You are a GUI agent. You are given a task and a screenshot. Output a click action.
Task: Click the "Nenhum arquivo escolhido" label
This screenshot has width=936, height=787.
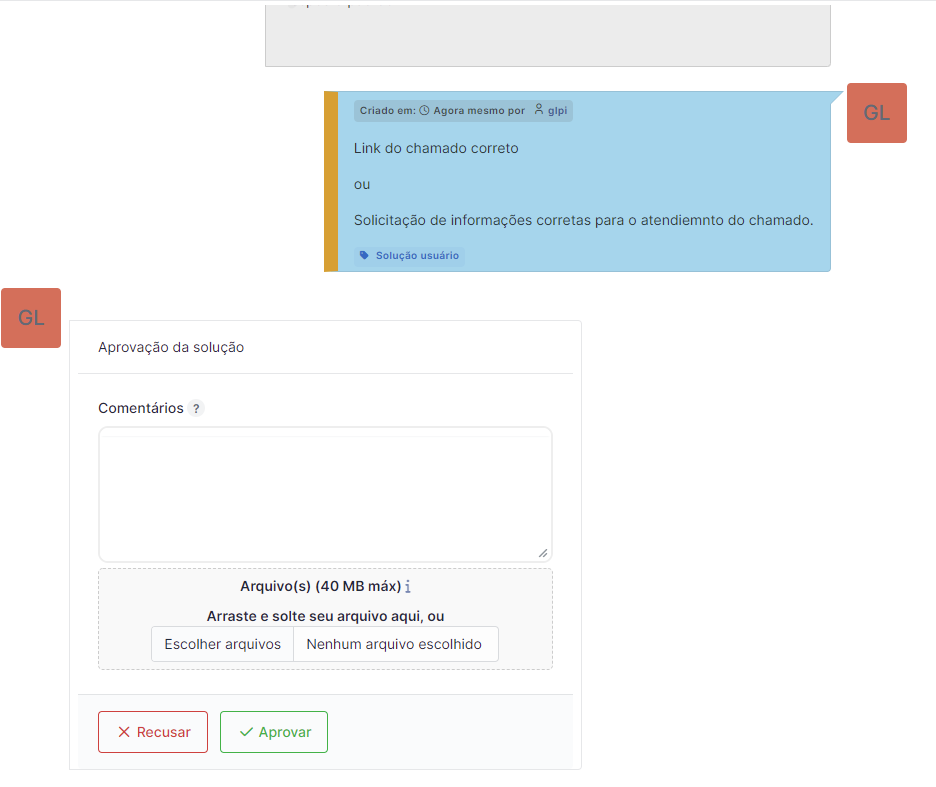(396, 644)
